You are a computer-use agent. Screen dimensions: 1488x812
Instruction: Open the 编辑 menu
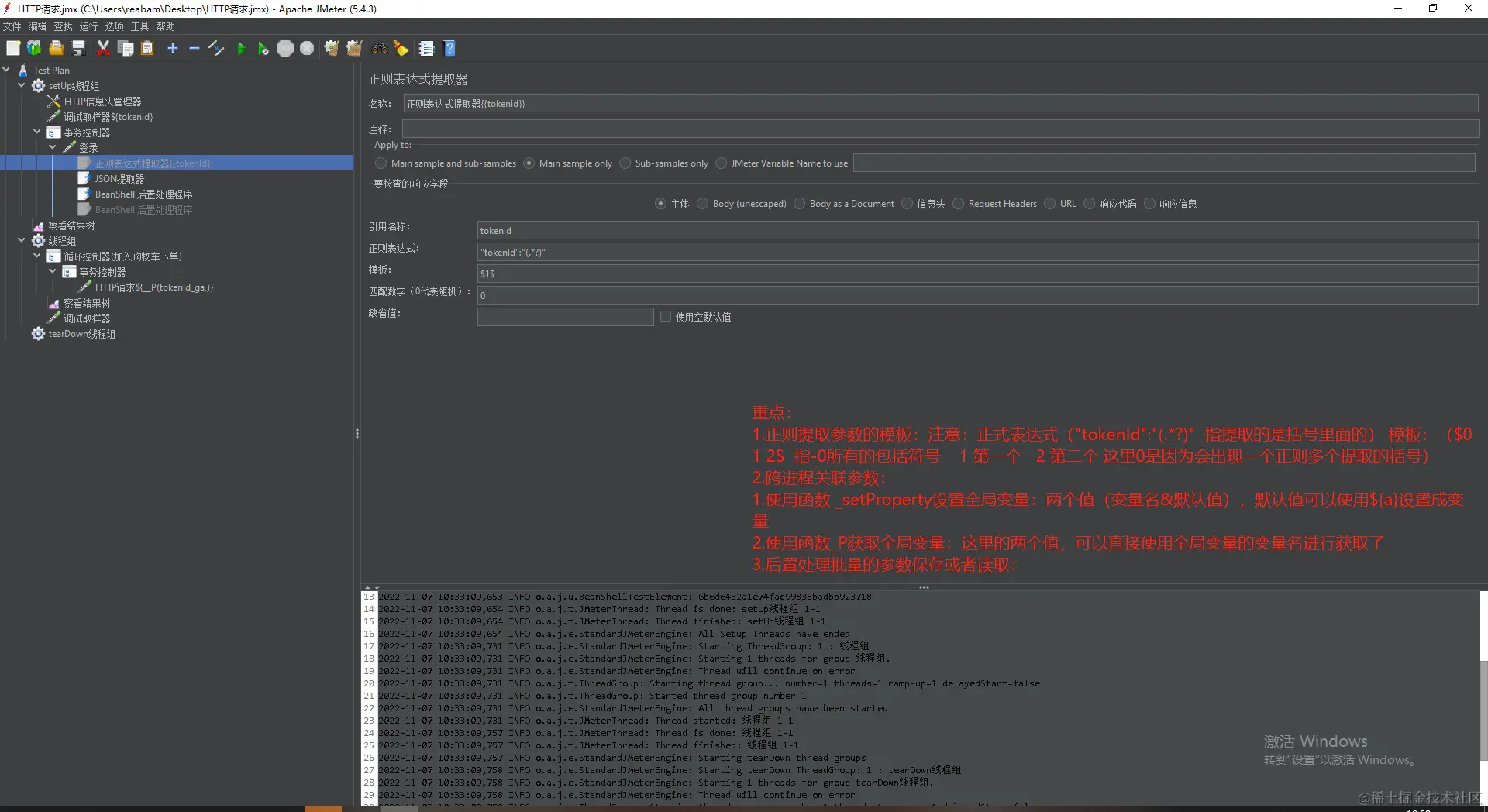37,26
